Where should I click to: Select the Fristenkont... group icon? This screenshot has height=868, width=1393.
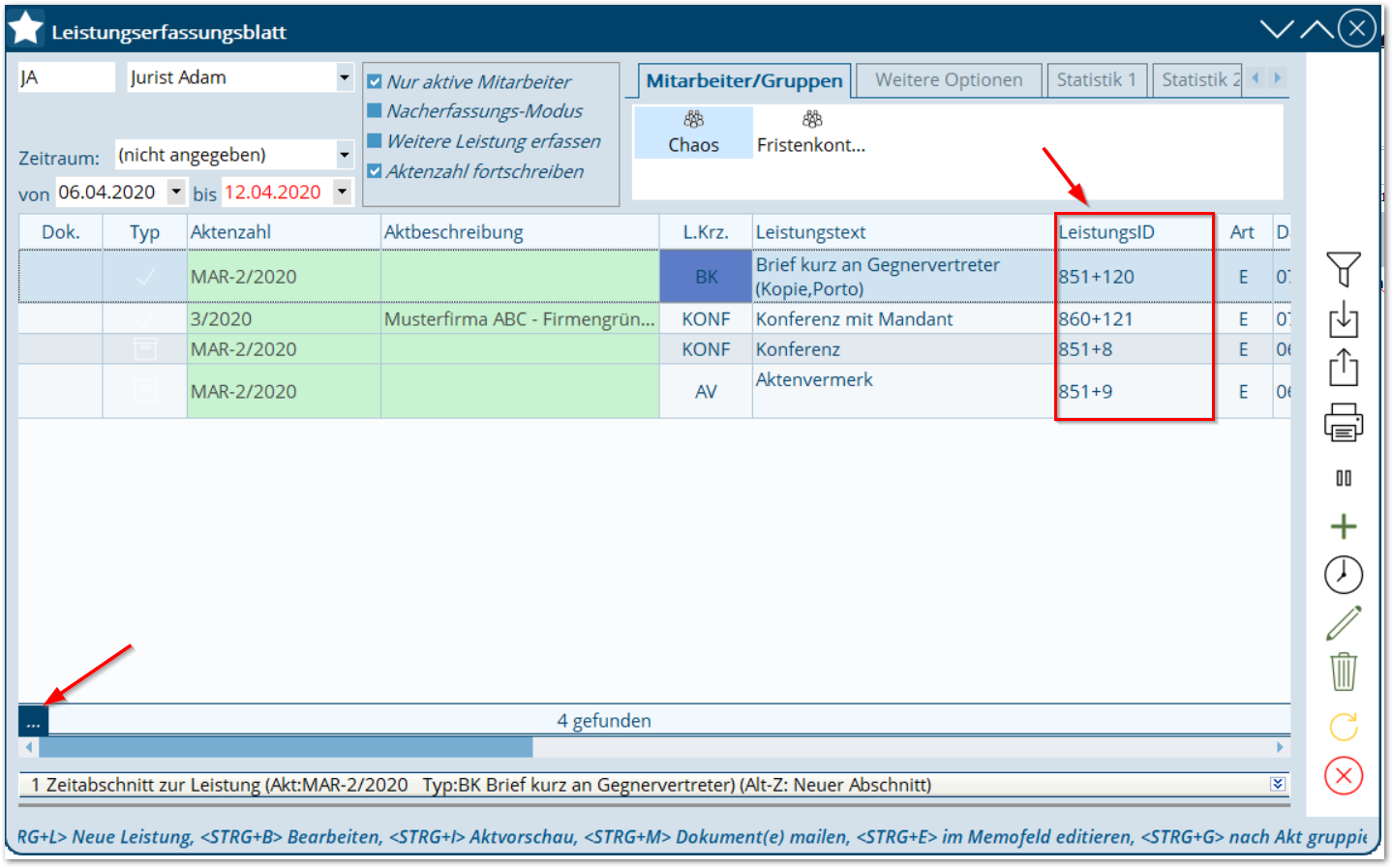[x=811, y=132]
